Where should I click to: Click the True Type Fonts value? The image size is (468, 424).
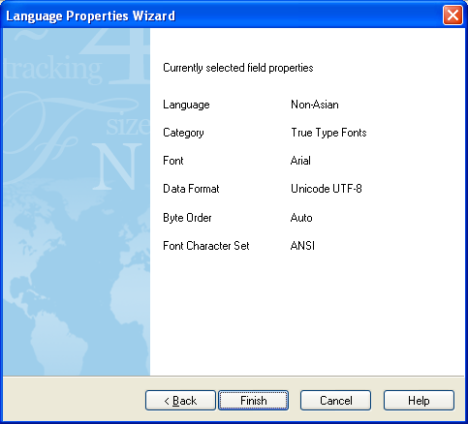[x=329, y=133]
